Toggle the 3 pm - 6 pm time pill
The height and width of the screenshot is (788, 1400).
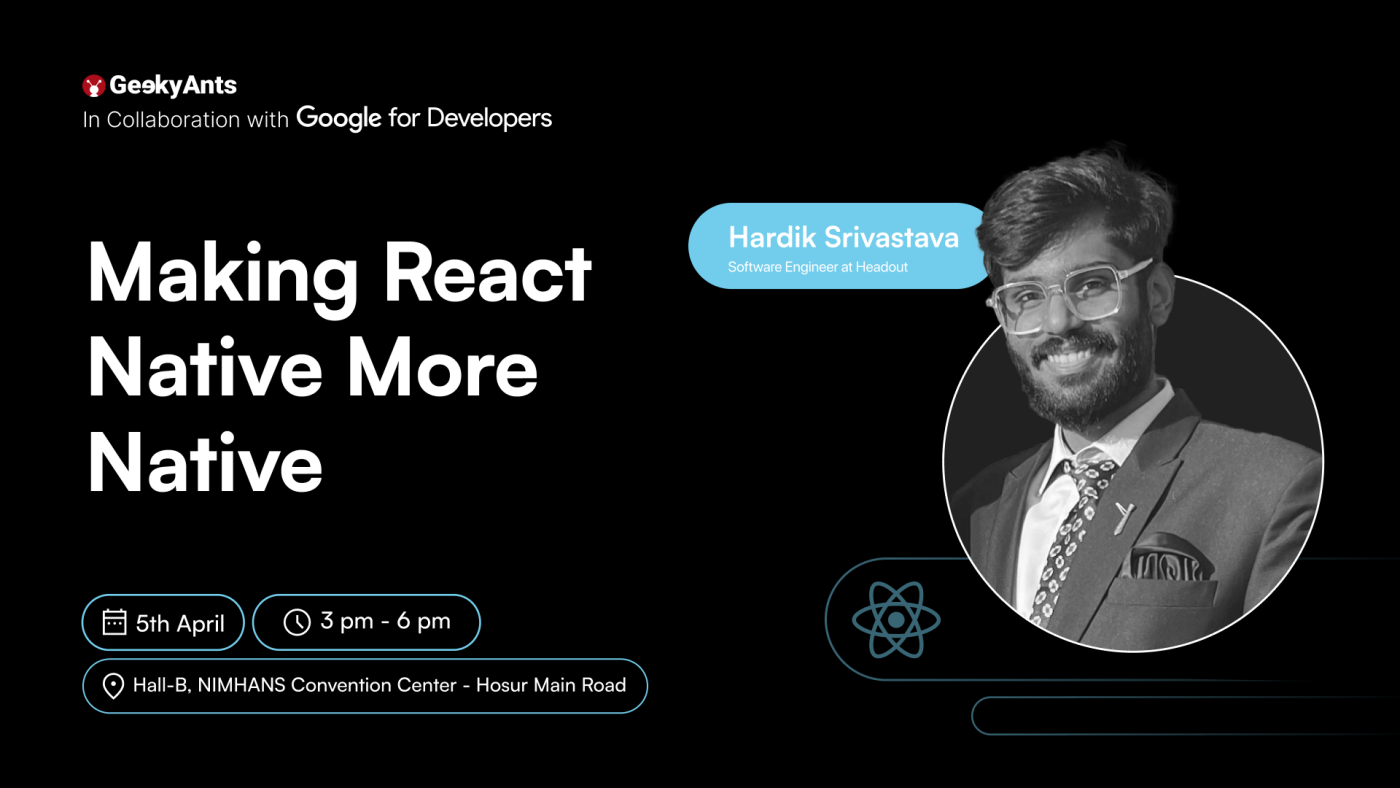pos(366,622)
